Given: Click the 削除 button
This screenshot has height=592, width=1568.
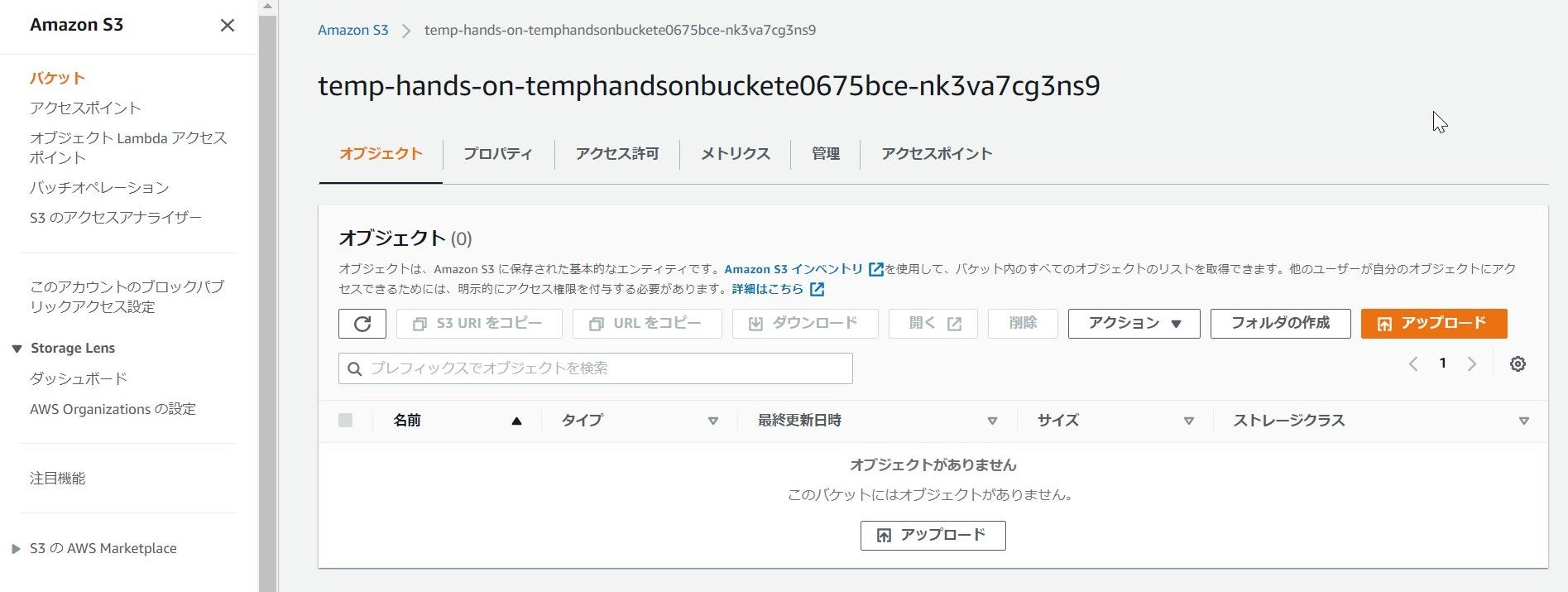Looking at the screenshot, I should tap(1023, 324).
